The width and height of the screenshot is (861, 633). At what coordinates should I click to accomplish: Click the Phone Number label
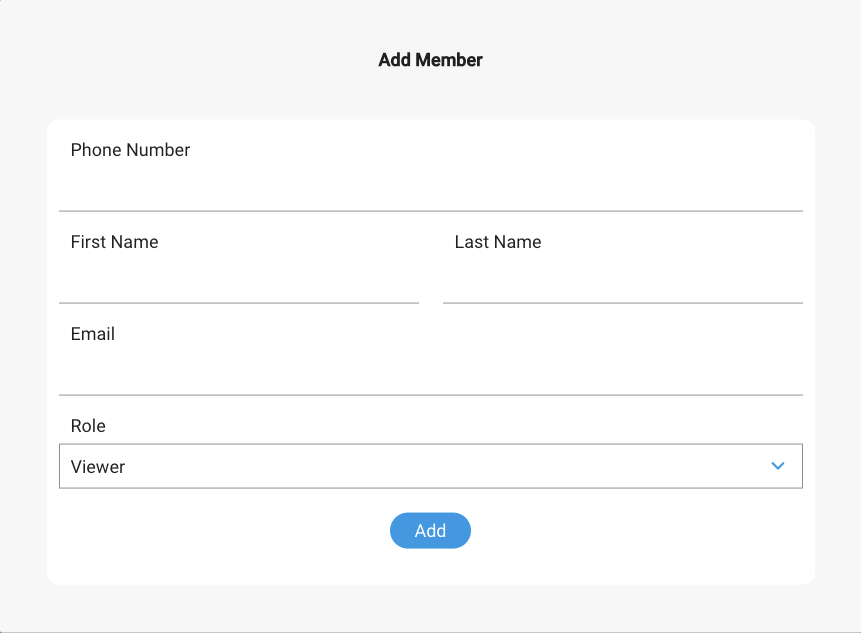tap(130, 150)
